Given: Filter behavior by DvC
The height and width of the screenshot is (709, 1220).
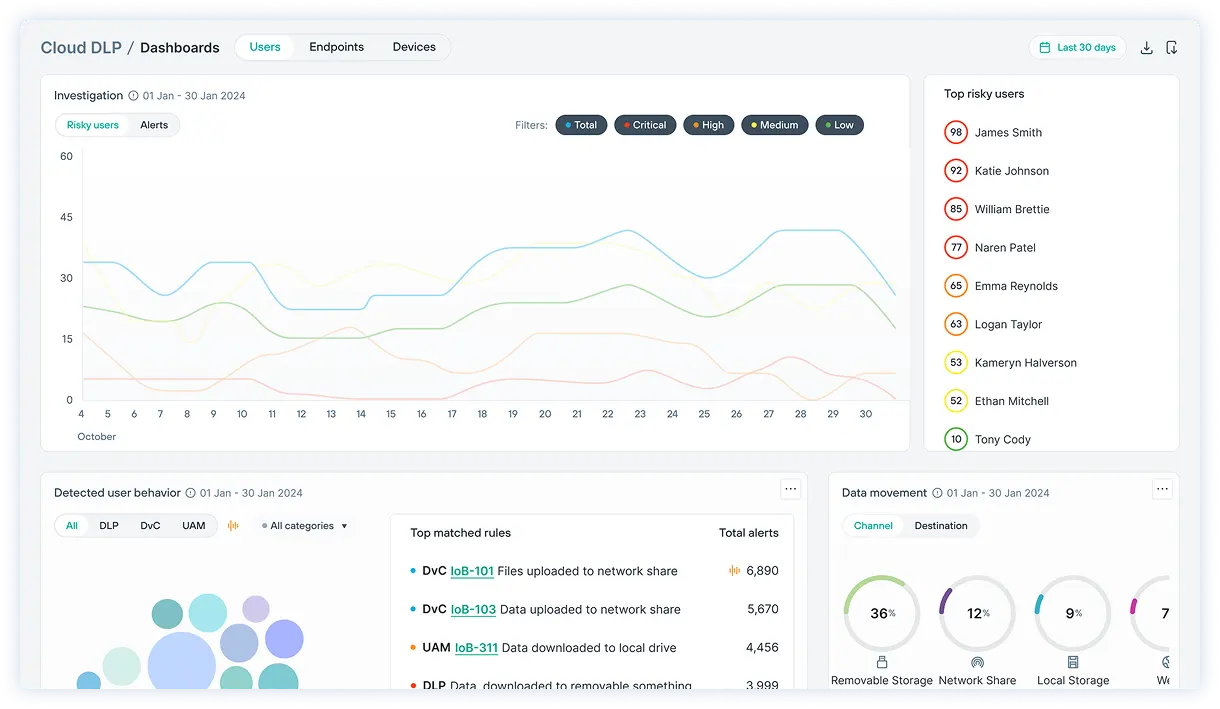Looking at the screenshot, I should click(150, 526).
